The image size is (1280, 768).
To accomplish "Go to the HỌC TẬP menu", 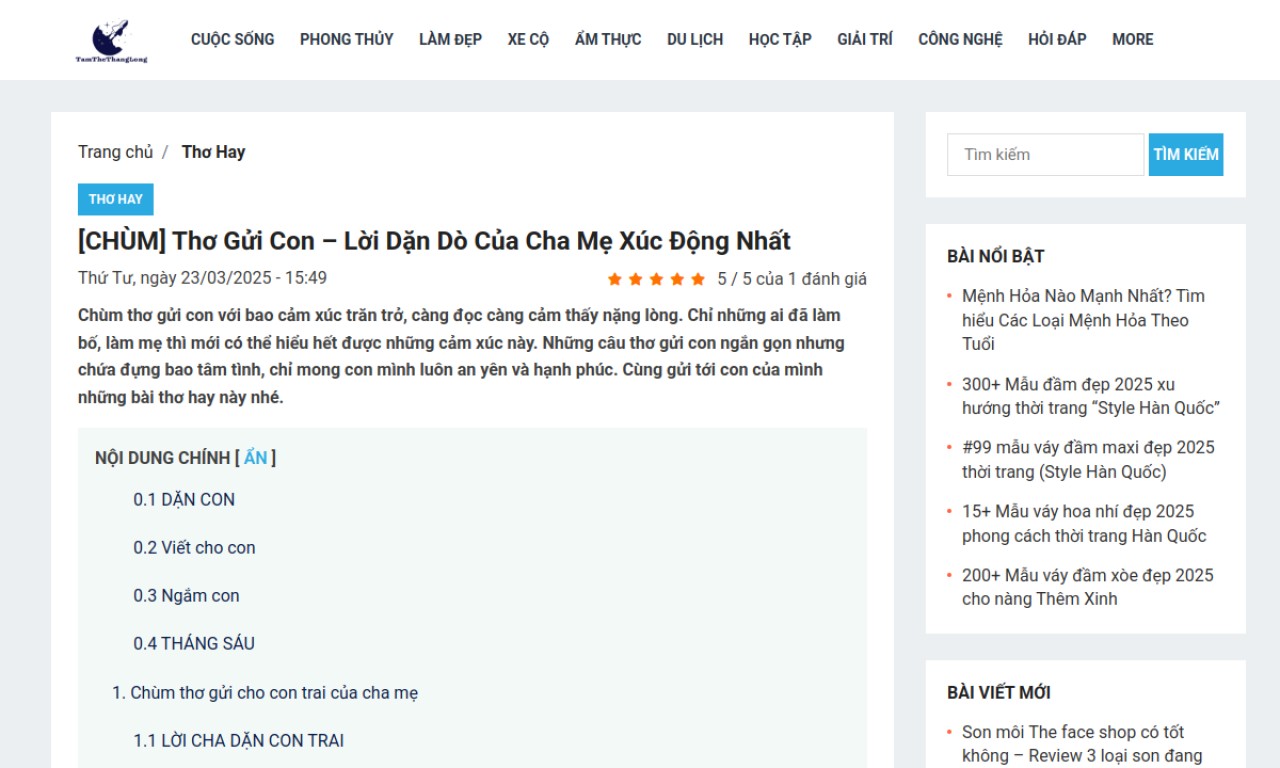I will click(780, 40).
